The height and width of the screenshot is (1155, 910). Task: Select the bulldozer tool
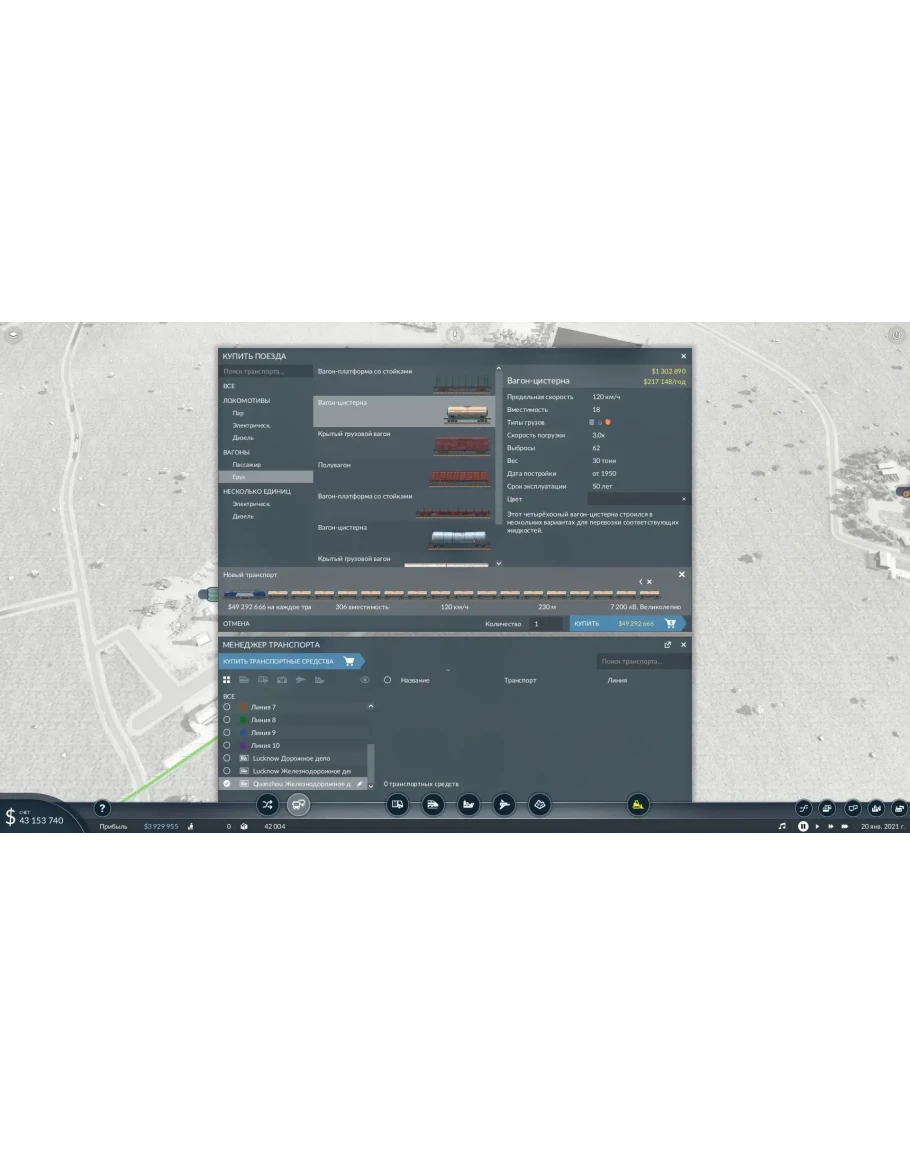(638, 804)
